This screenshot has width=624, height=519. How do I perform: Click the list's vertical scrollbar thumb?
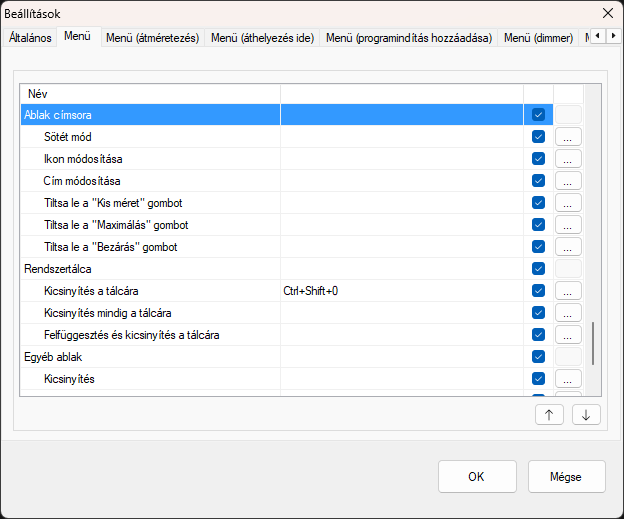pos(593,343)
